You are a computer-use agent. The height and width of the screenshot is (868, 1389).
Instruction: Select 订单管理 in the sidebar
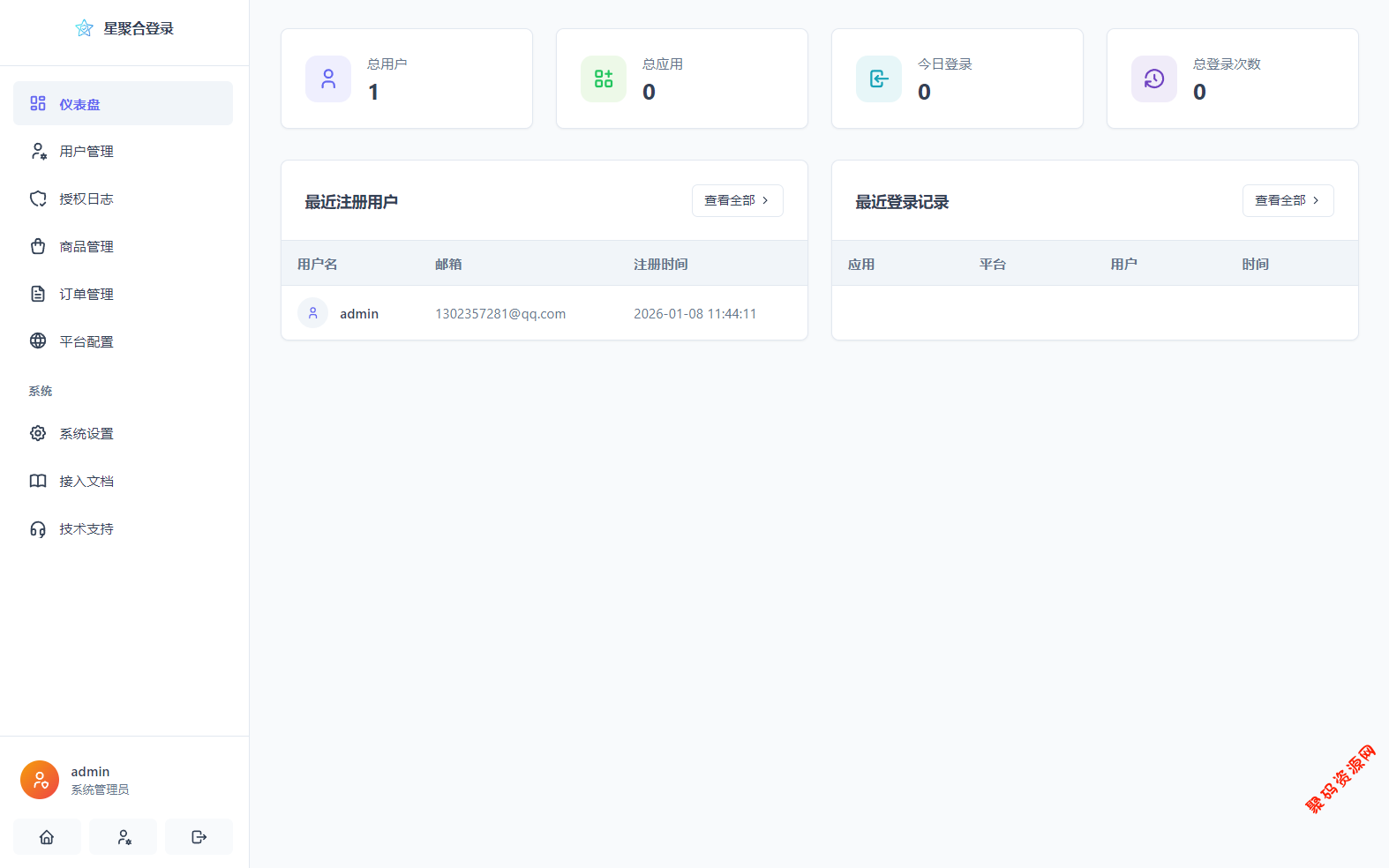tap(86, 295)
